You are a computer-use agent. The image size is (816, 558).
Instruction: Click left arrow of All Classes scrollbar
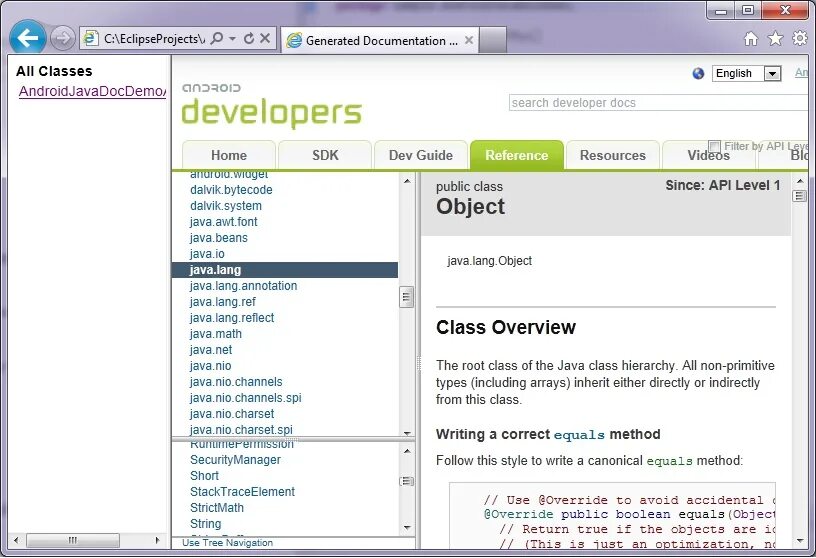(16, 540)
